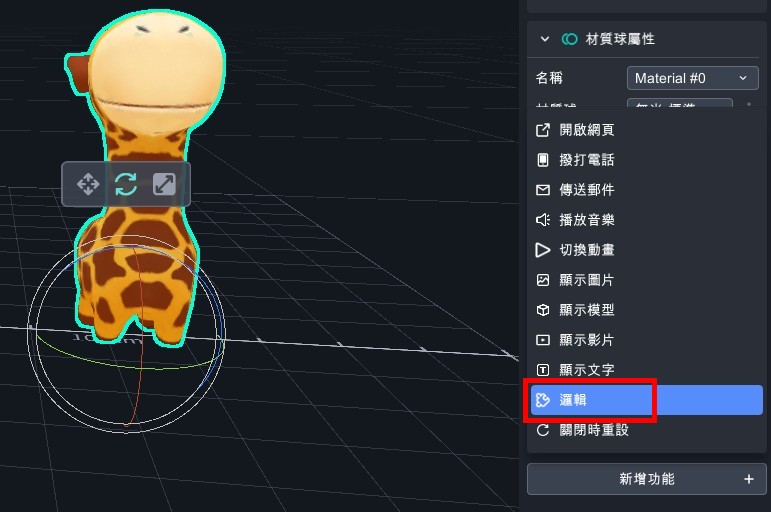This screenshot has width=771, height=512.
Task: Choose 關閉時重設 from the menu
Action: click(x=594, y=430)
